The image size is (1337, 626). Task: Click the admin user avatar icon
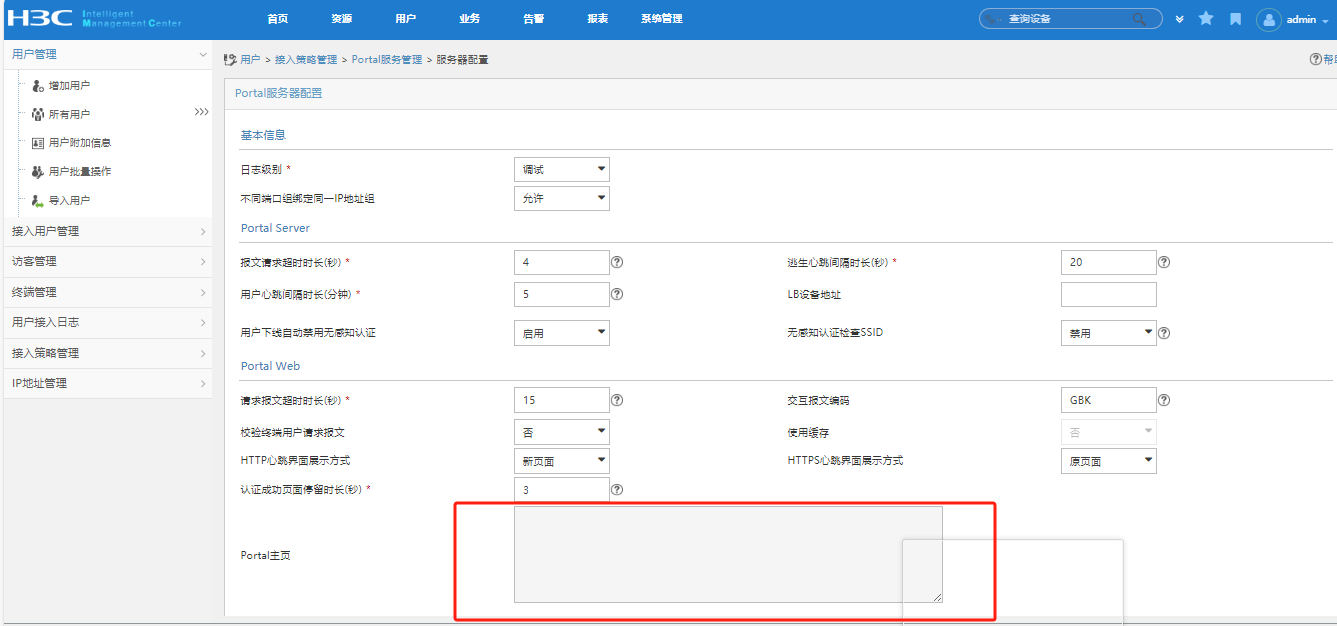[x=1268, y=19]
